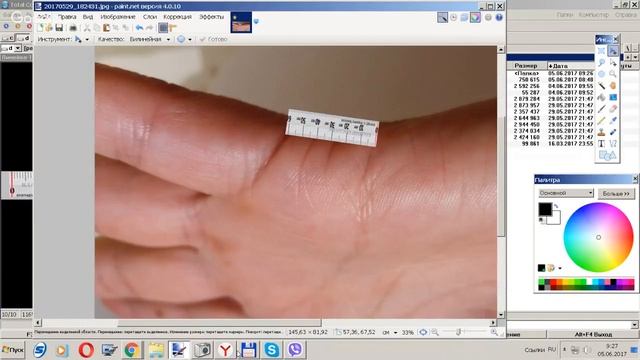
Task: Pick a color on the color wheel
Action: [x=598, y=237]
